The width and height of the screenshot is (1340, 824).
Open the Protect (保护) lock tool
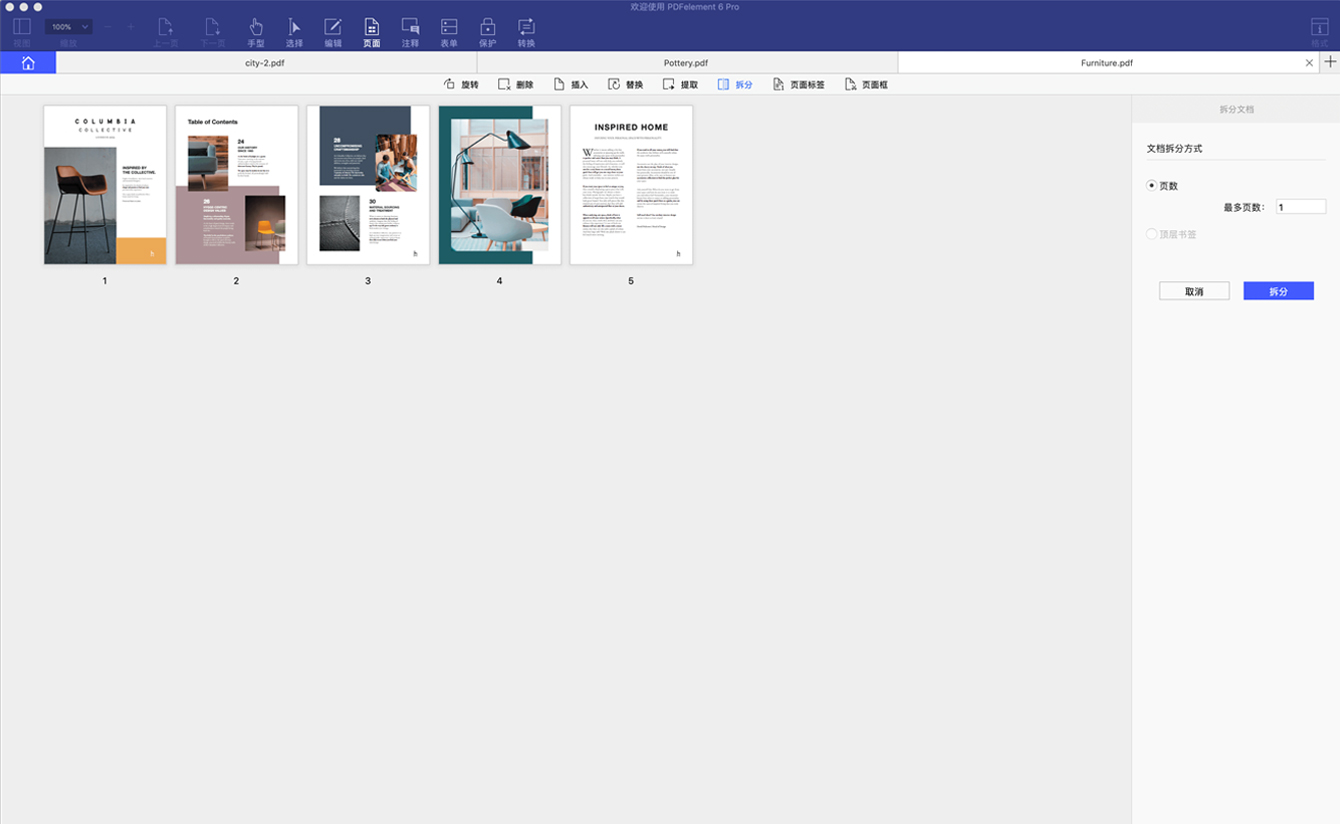tap(487, 31)
